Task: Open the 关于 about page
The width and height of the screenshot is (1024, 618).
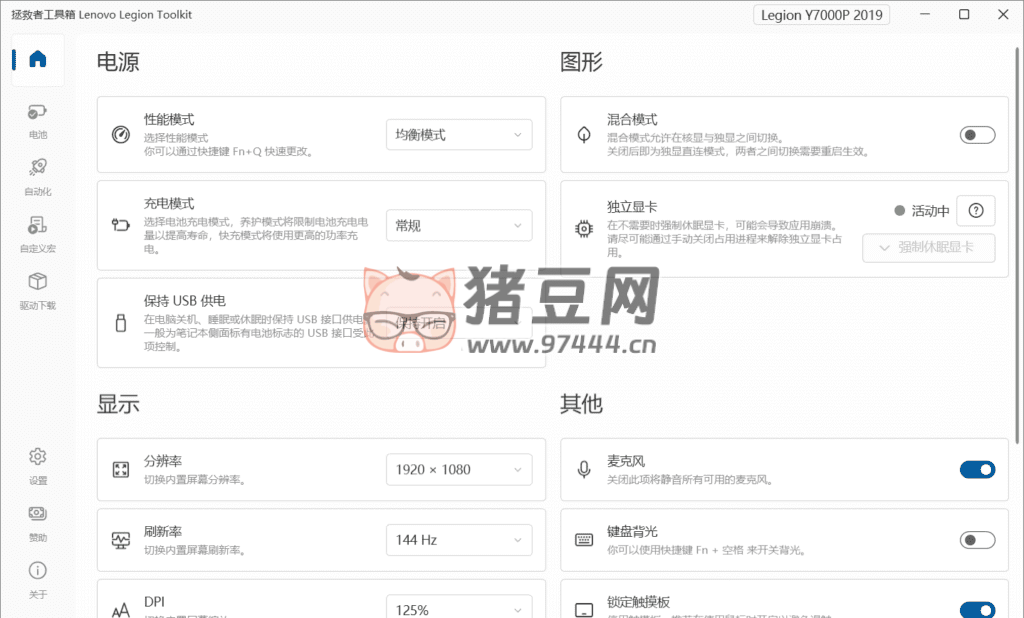Action: pyautogui.click(x=38, y=579)
